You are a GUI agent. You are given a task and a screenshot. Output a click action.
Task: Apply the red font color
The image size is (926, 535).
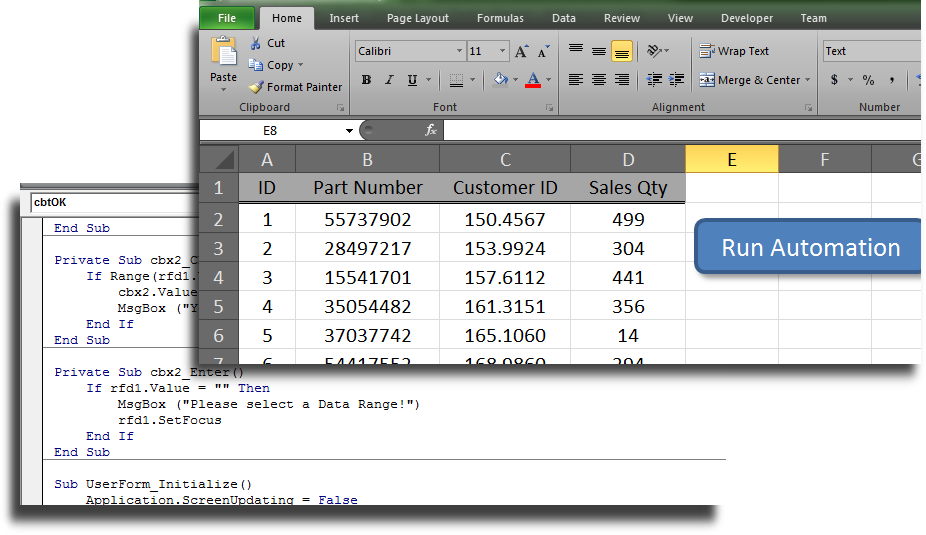[x=533, y=80]
